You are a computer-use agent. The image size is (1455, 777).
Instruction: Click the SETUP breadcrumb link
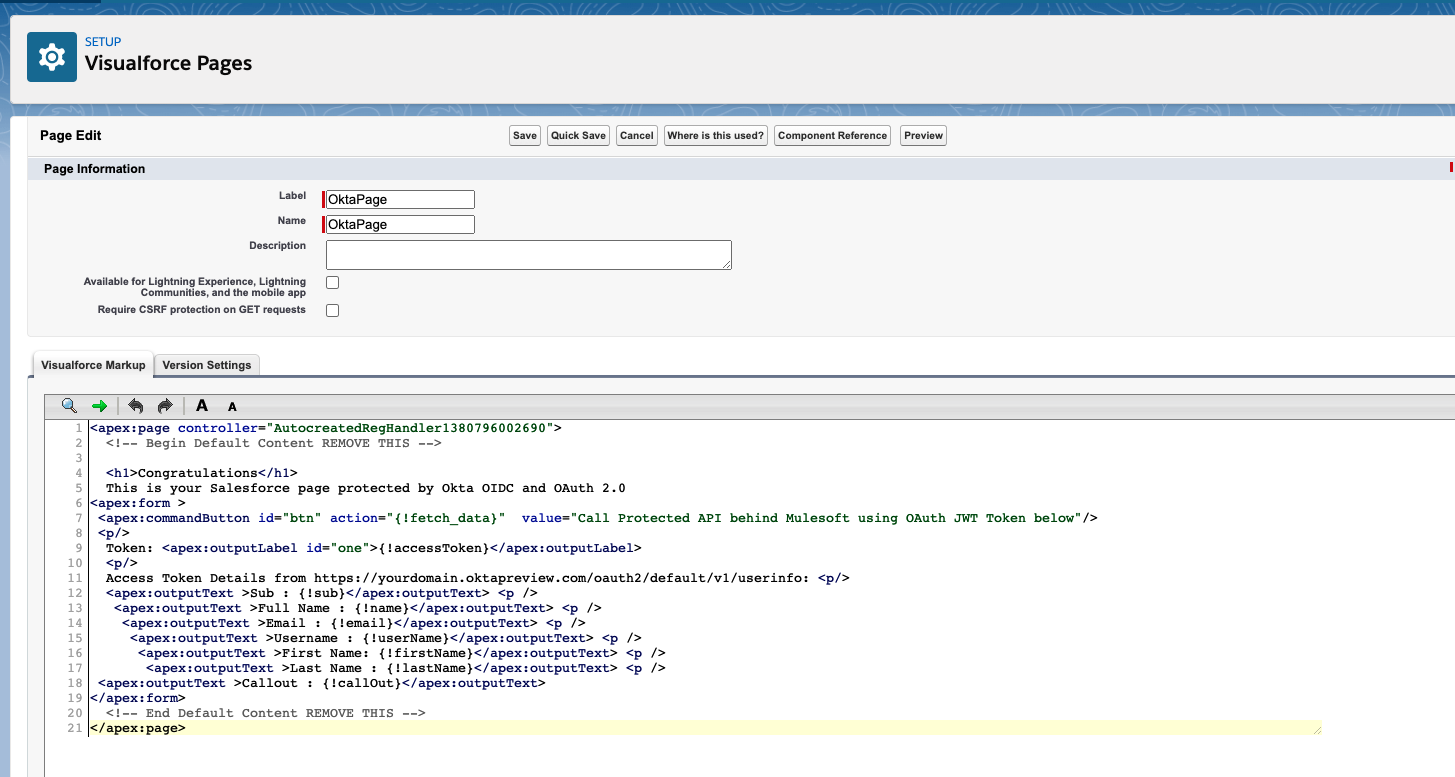pos(103,42)
